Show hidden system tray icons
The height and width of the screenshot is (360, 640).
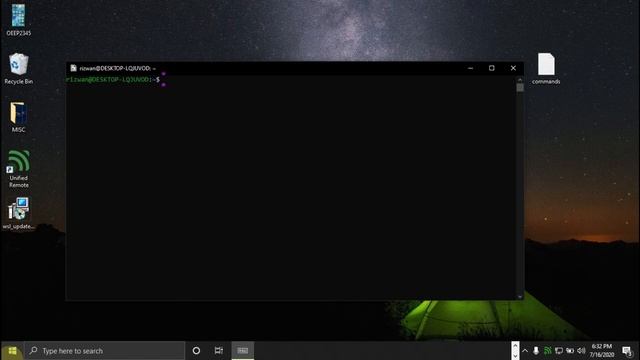(525, 351)
